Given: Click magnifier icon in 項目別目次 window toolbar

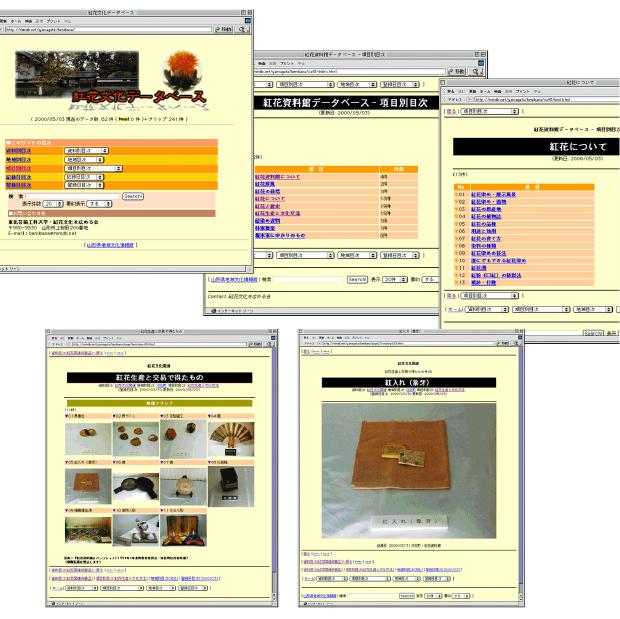Looking at the screenshot, I should click(x=477, y=72).
